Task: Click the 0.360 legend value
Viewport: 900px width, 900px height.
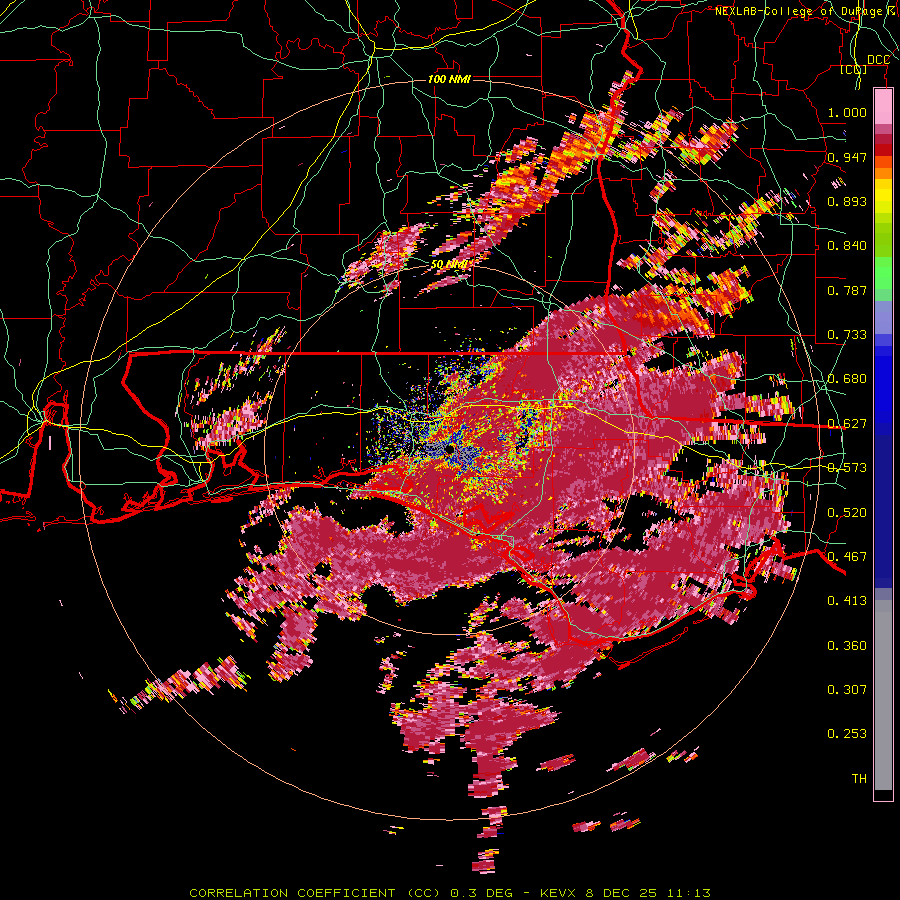Action: tap(847, 646)
